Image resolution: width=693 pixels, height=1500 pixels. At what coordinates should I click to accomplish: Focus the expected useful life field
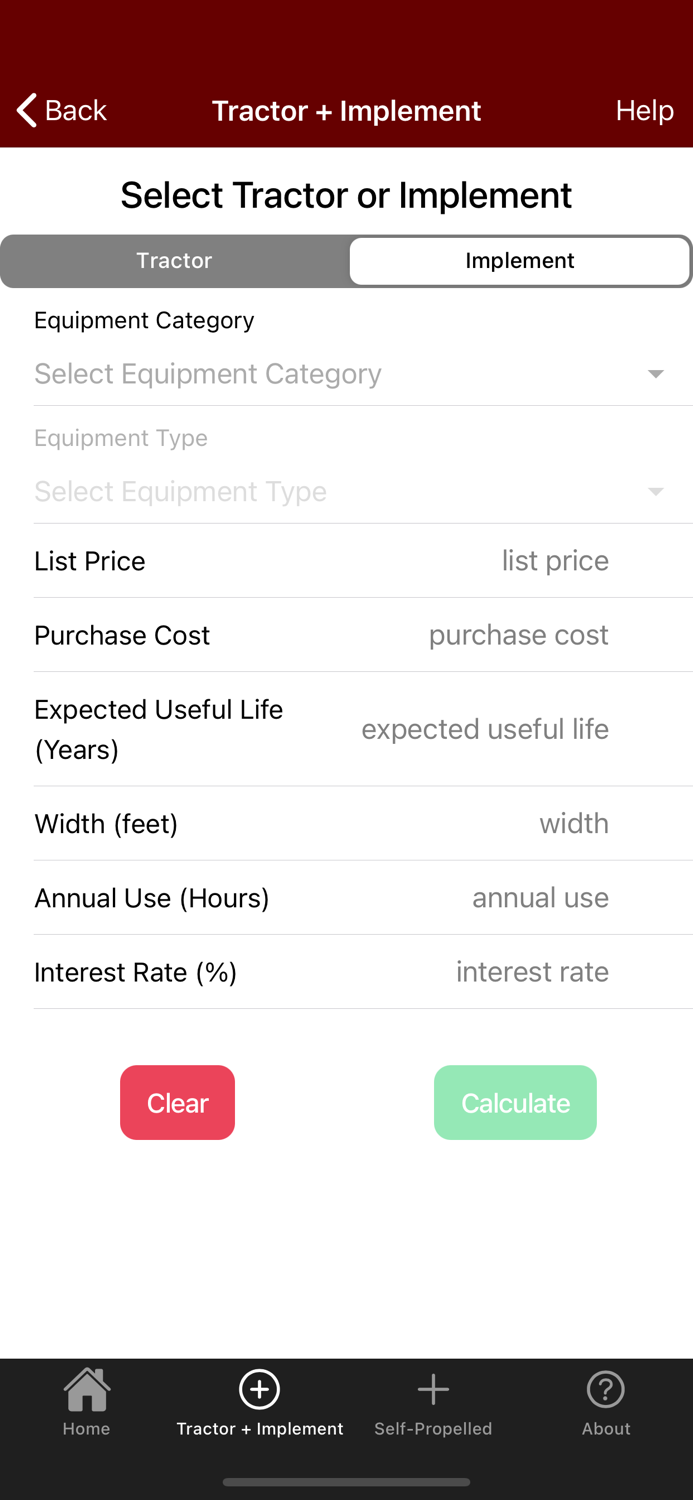(485, 729)
